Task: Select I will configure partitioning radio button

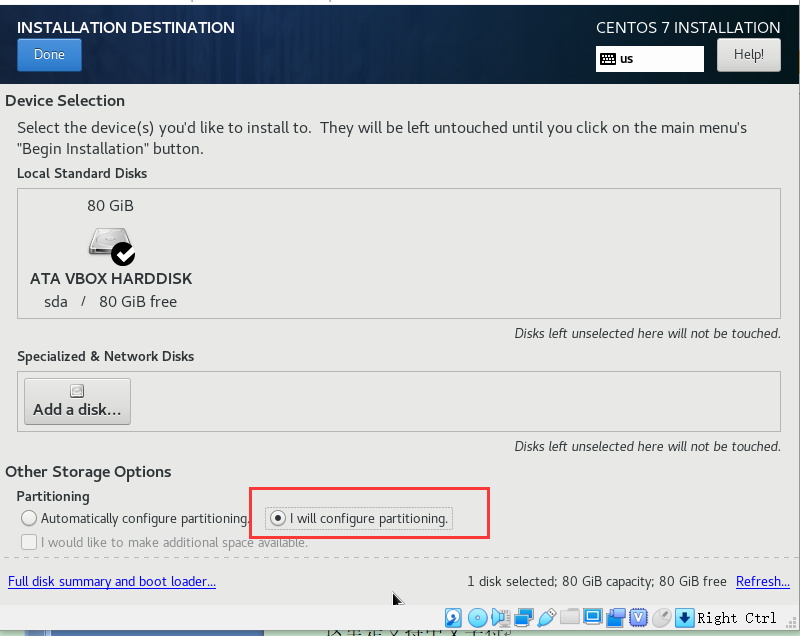Action: [278, 518]
